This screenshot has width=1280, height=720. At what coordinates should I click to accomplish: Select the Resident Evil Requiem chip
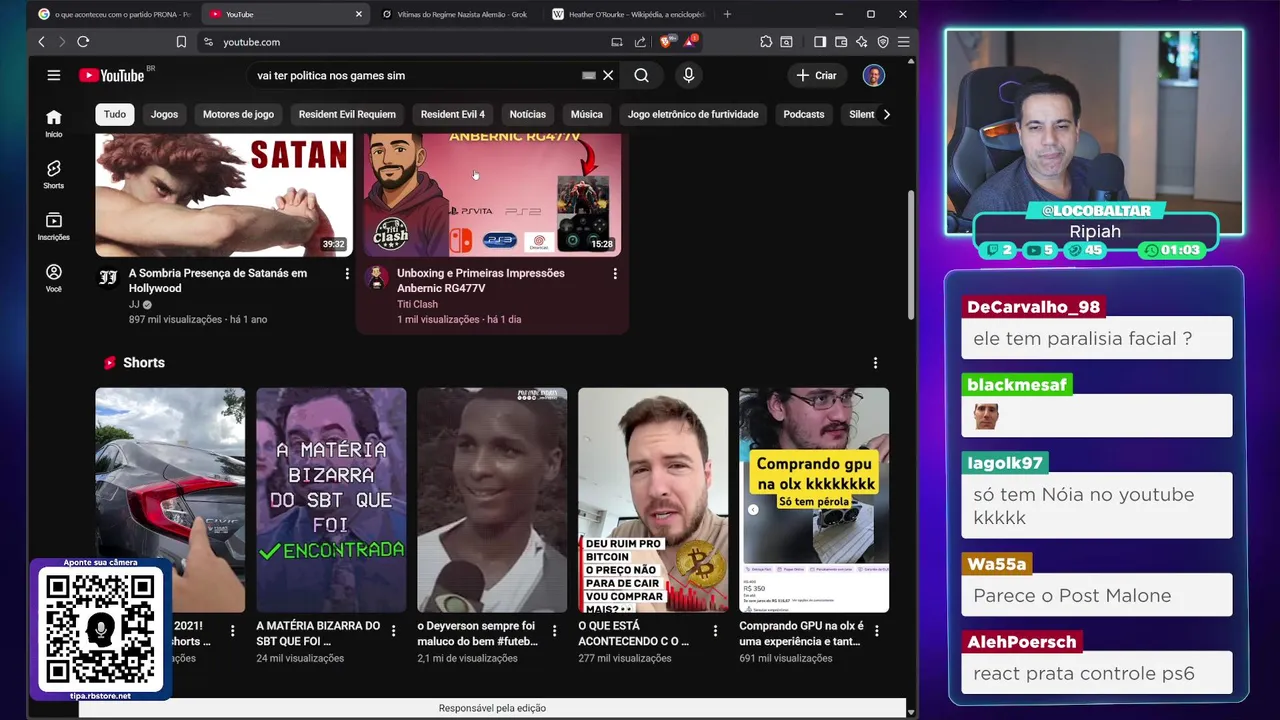347,114
